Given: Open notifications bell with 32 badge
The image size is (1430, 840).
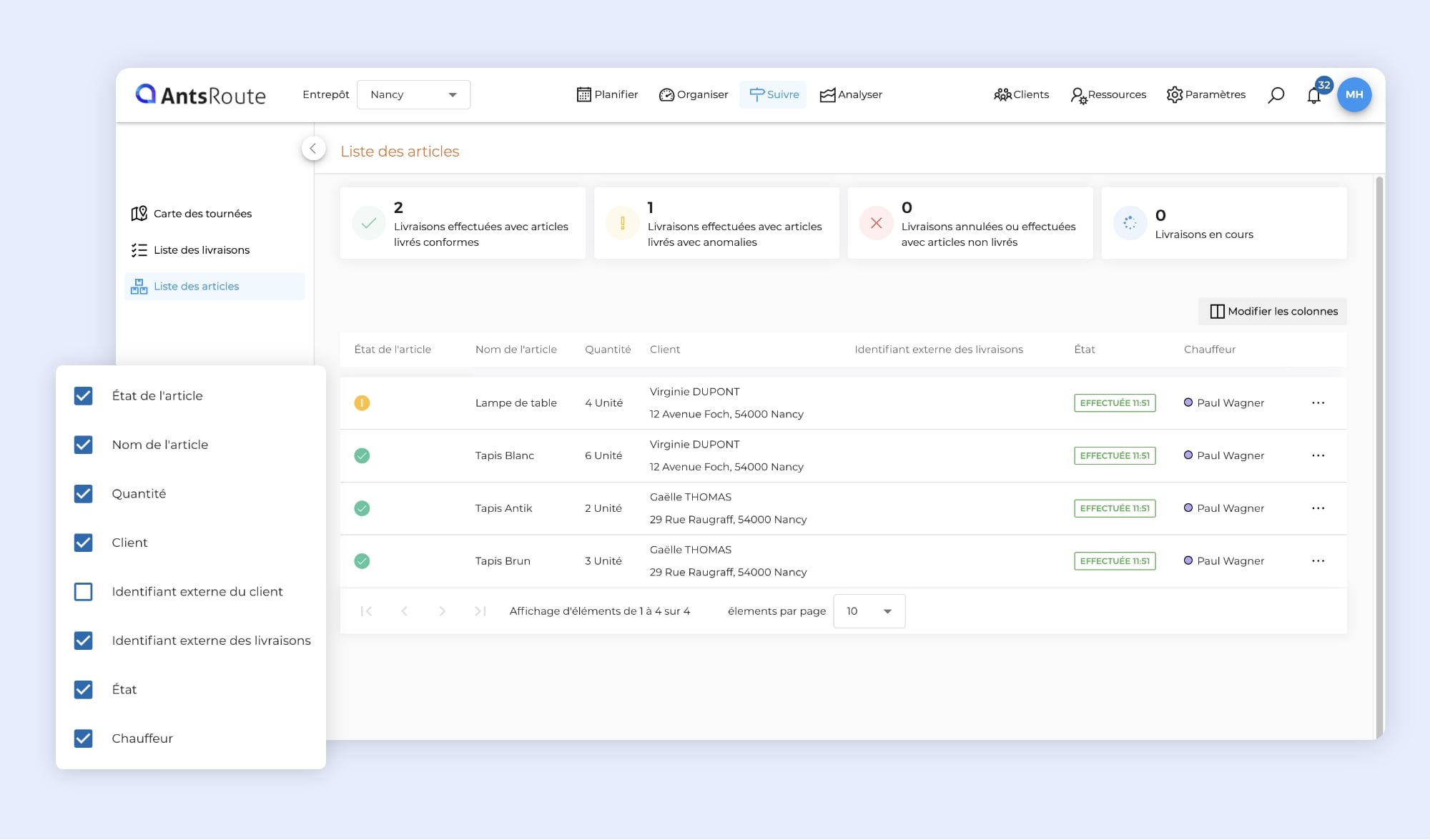Looking at the screenshot, I should pos(1314,95).
